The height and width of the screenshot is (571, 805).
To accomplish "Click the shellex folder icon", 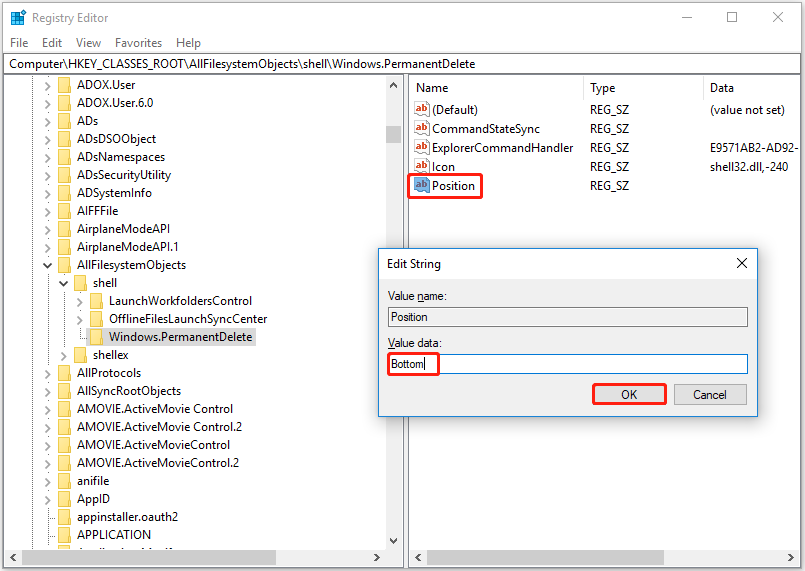I will click(x=81, y=355).
